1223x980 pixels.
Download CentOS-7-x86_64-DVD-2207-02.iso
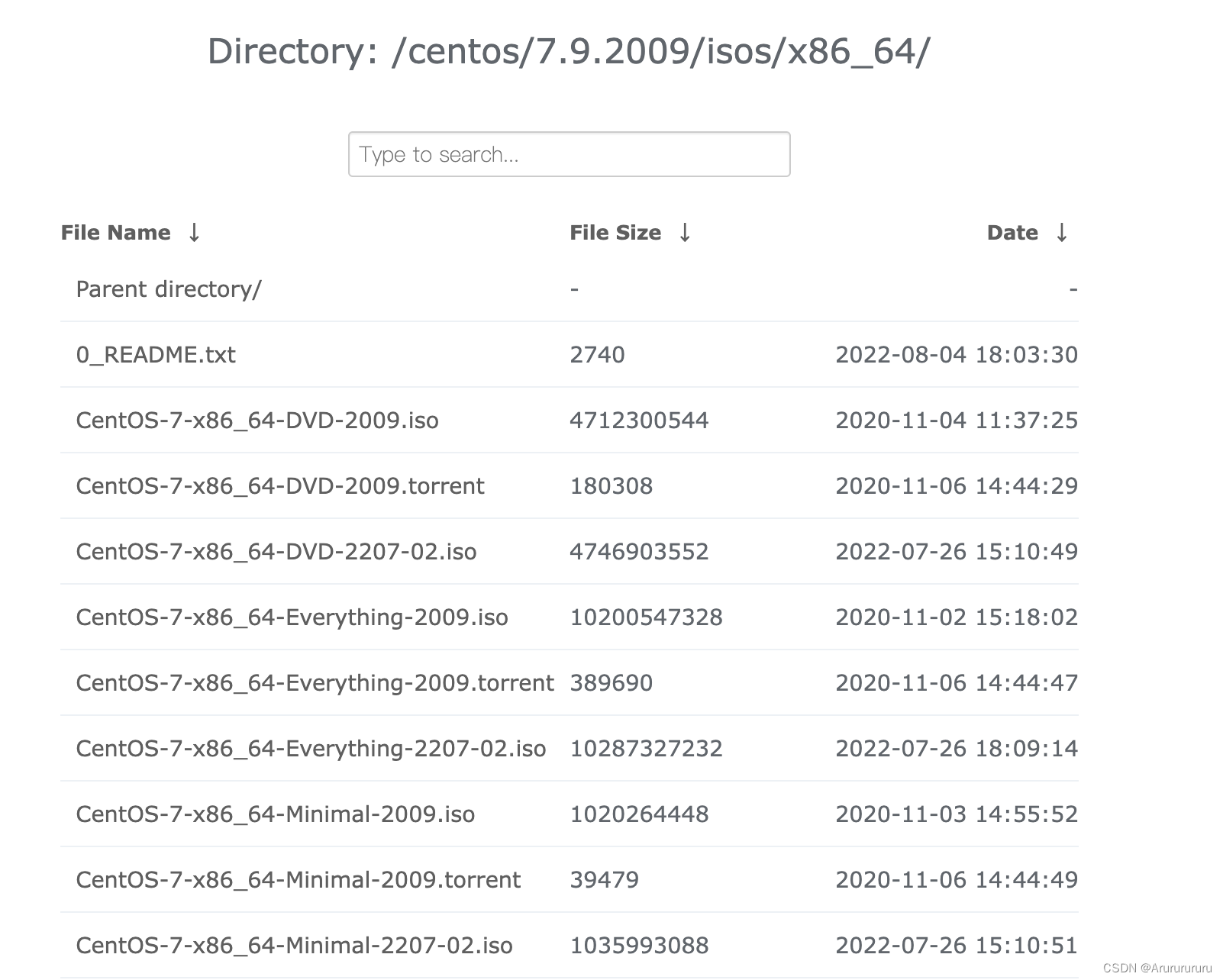tap(276, 552)
